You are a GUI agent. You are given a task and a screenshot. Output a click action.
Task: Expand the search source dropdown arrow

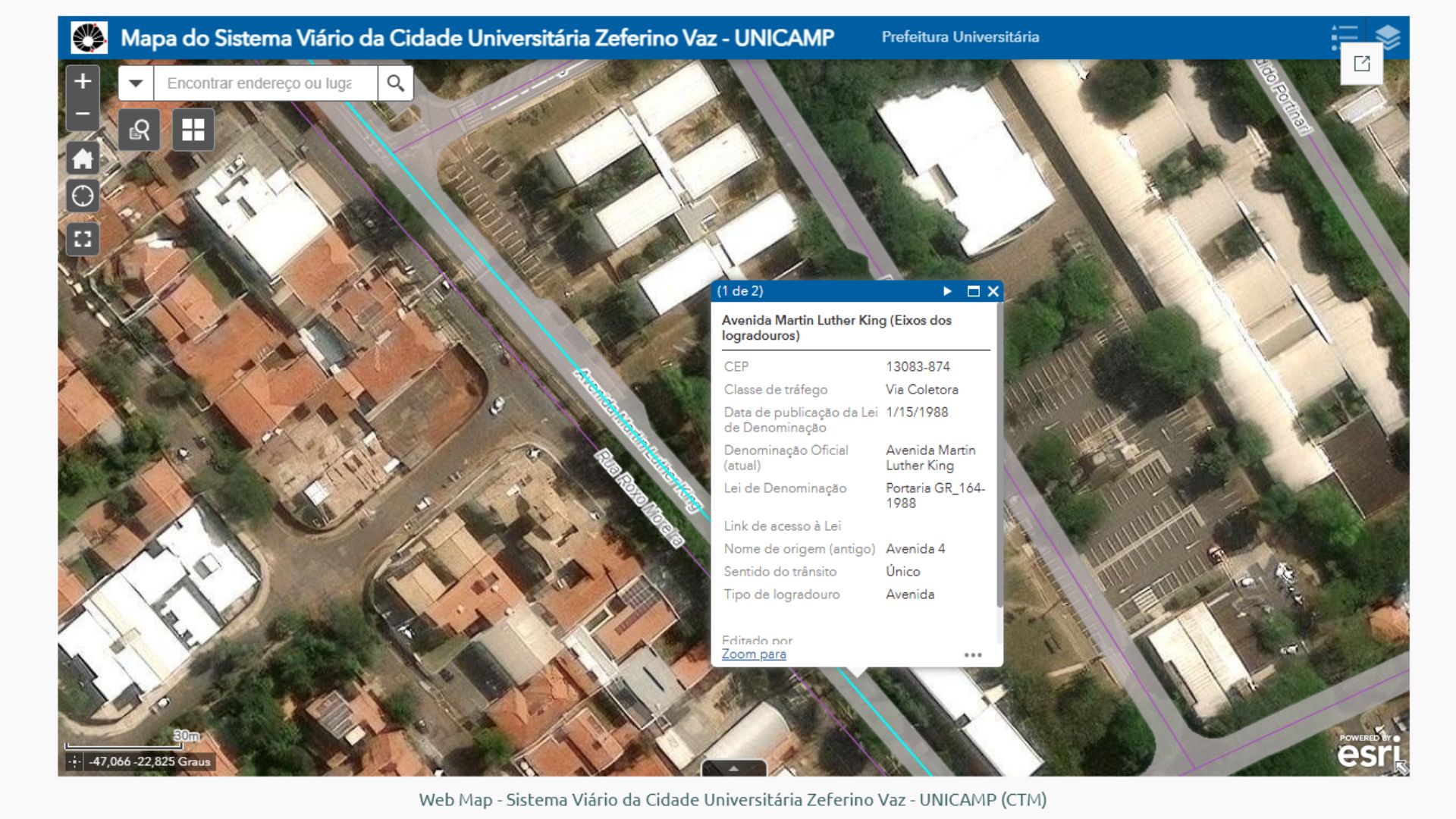pos(136,83)
